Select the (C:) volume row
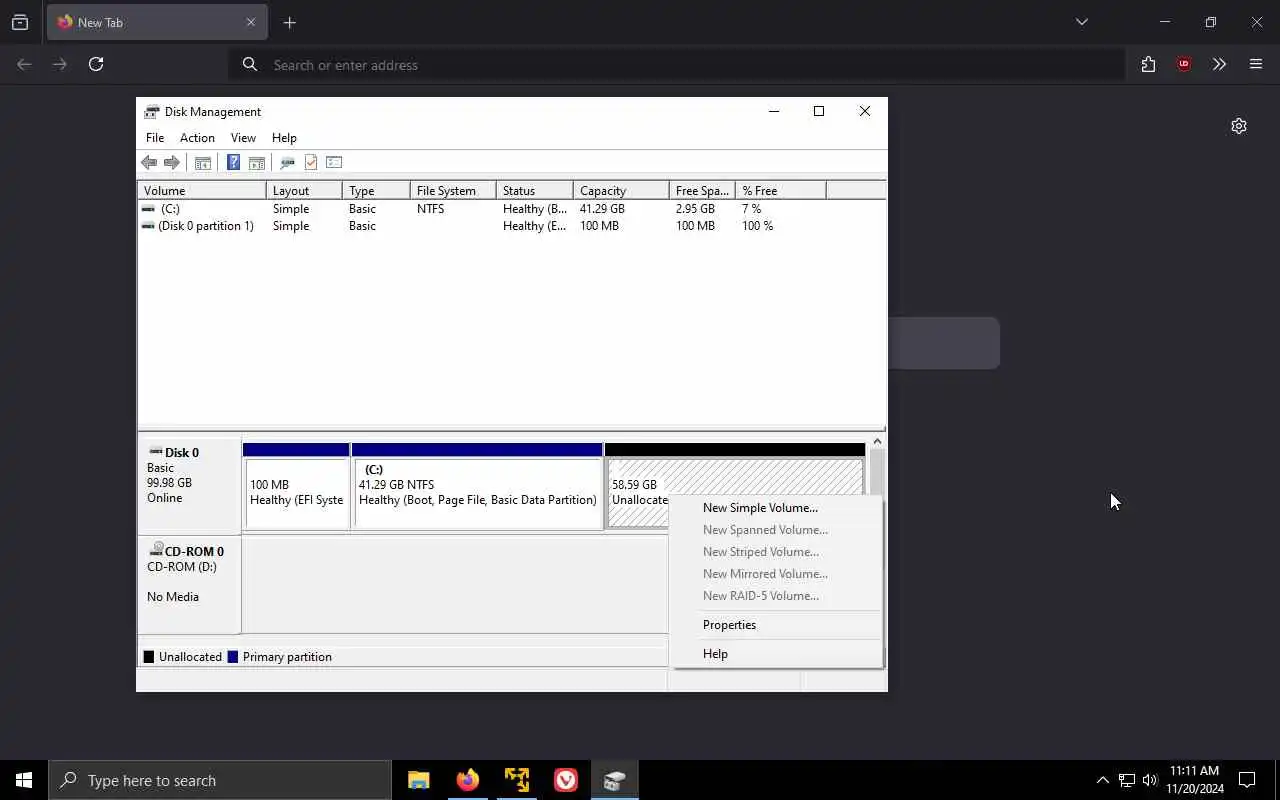Viewport: 1280px width, 800px height. tap(511, 209)
